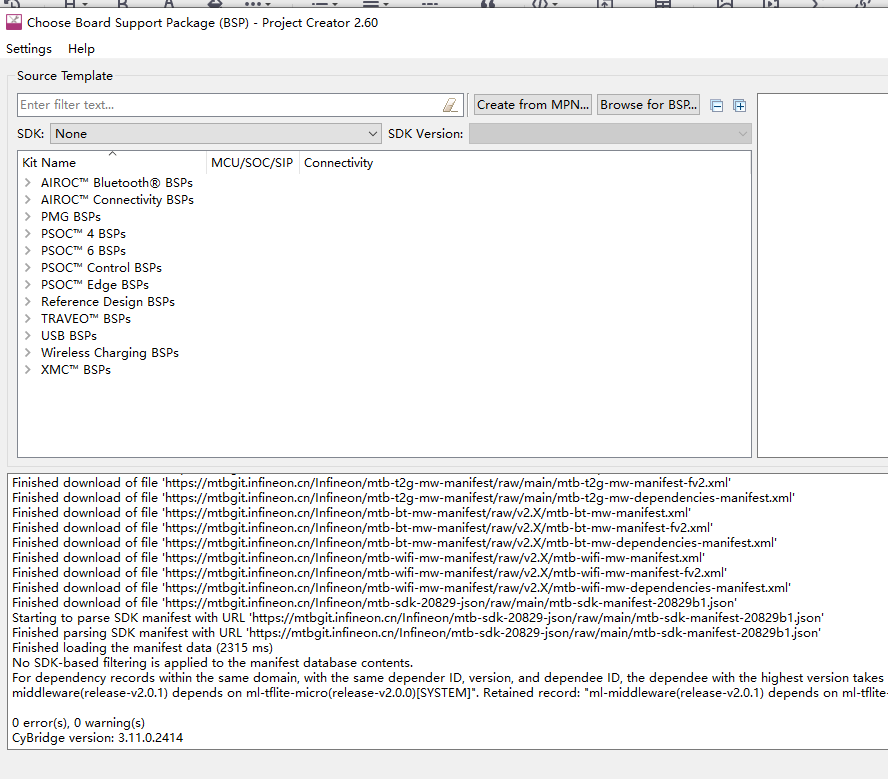Expand the PMG BSPs node
This screenshot has width=888, height=779.
tap(28, 217)
